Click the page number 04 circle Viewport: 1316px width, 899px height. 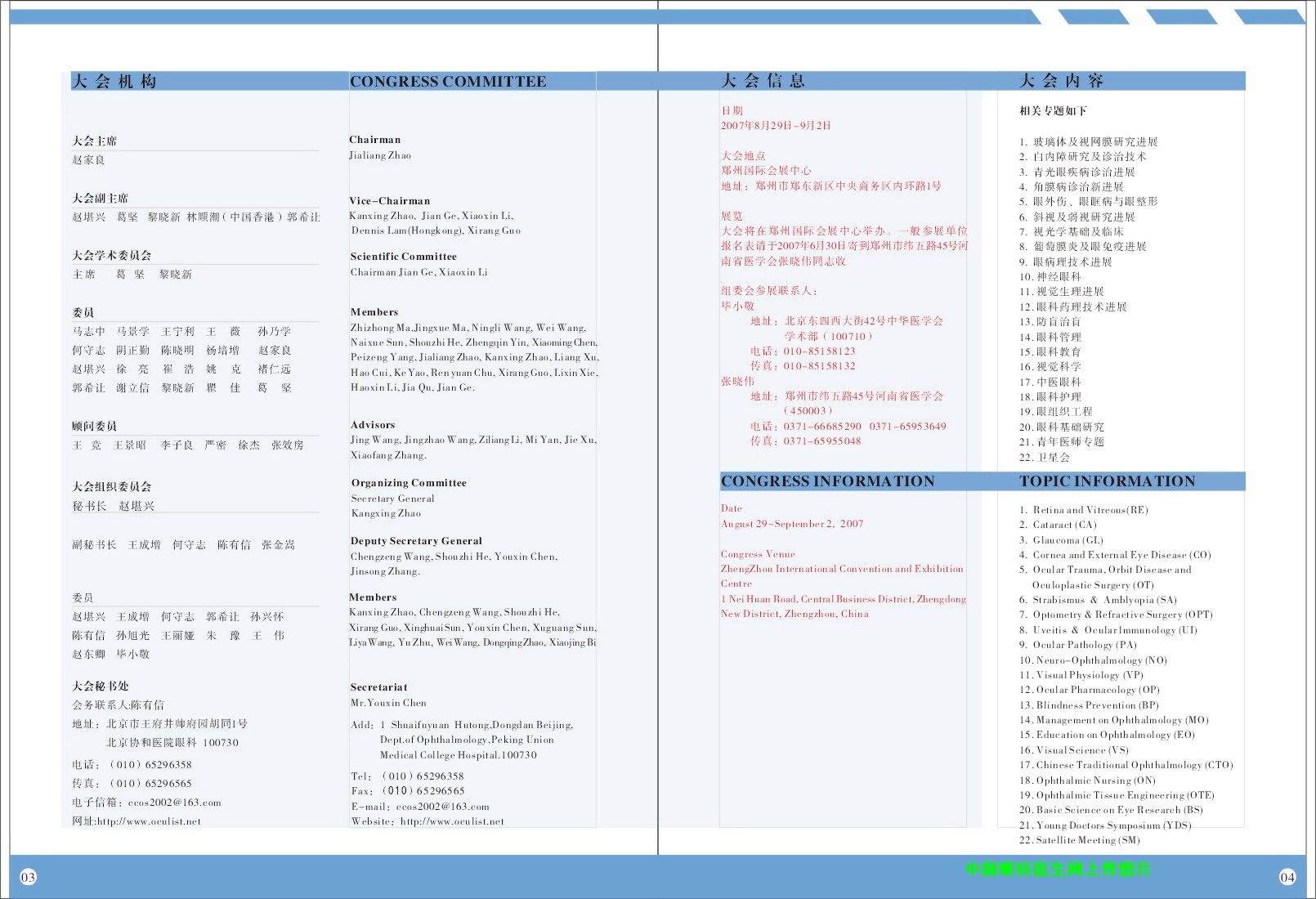pos(1287,877)
